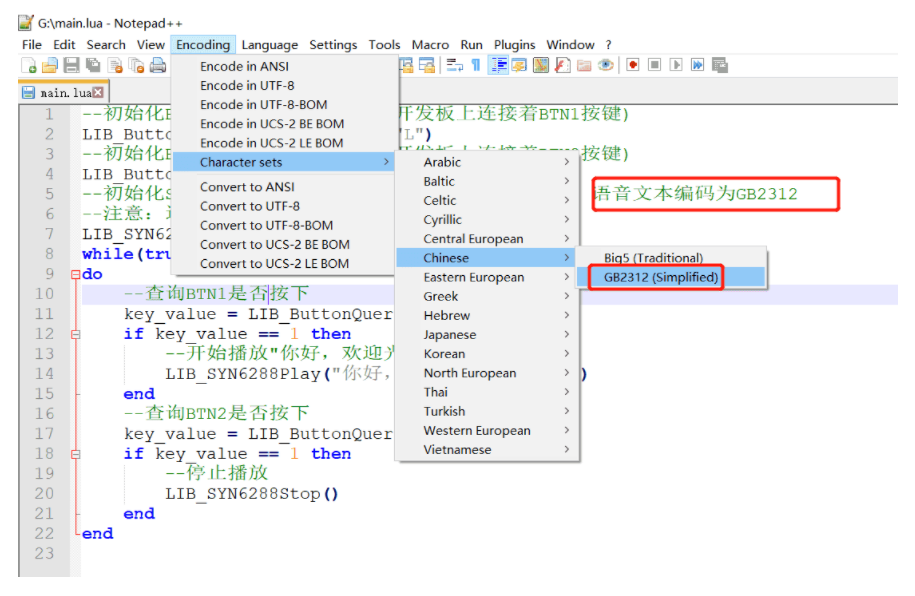Viewport: 915px width, 596px height.
Task: Open the Document Map icon
Action: click(541, 65)
